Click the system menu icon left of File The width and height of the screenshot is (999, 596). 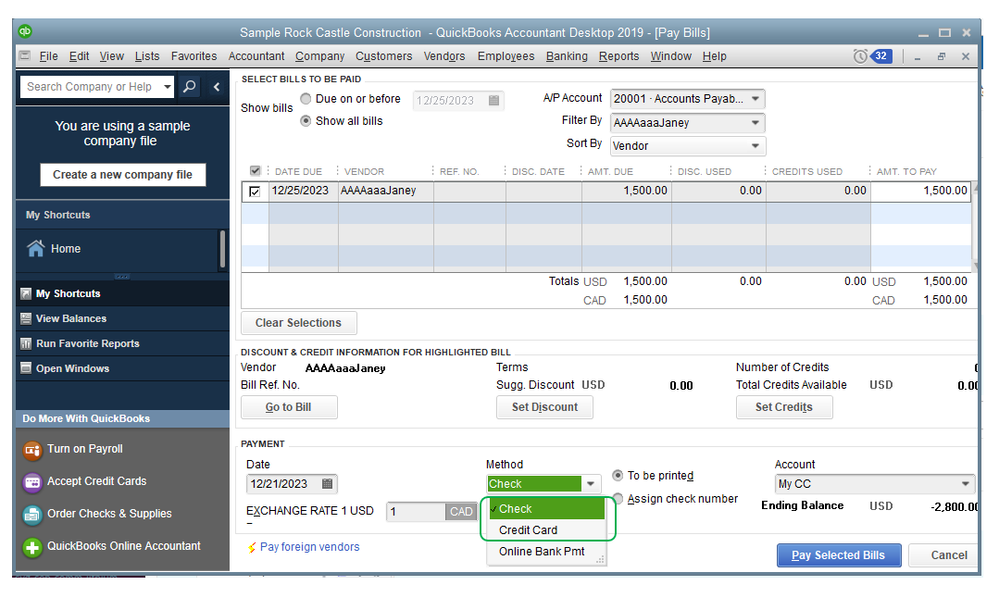coord(24,55)
